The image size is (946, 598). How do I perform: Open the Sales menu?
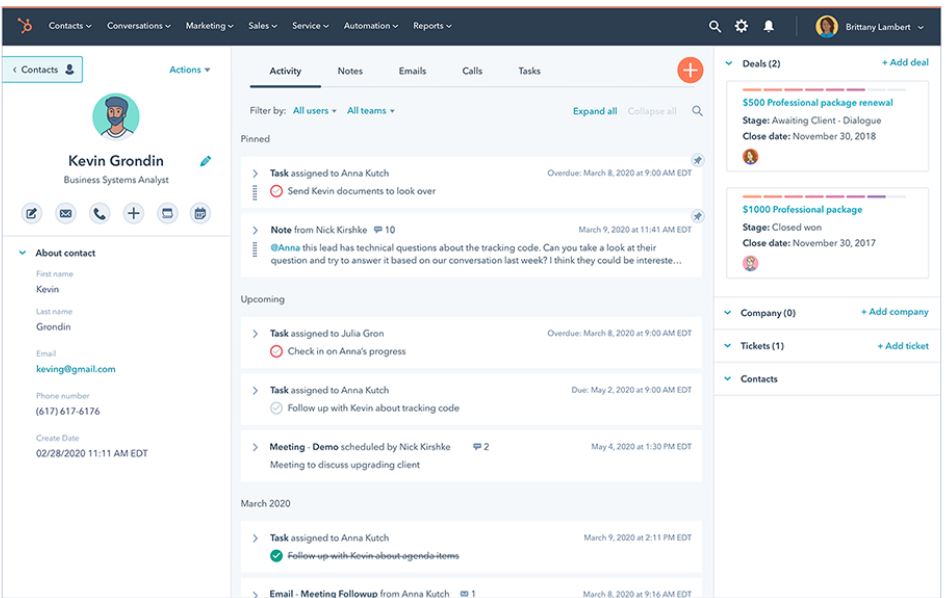tap(262, 26)
